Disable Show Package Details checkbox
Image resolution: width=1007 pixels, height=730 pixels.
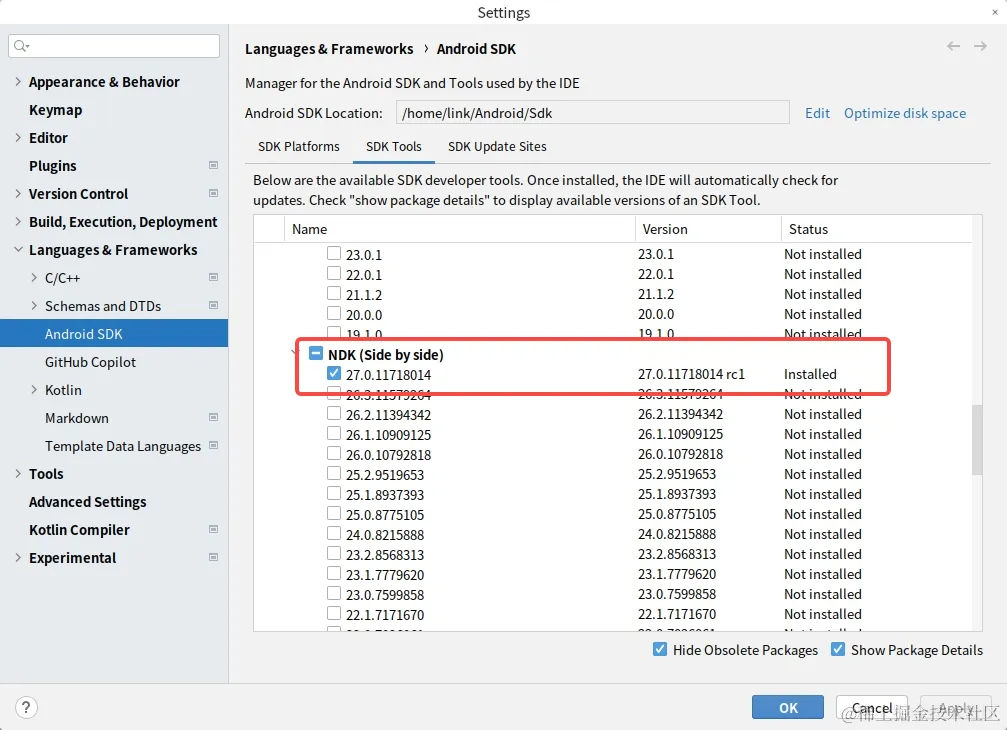[x=838, y=650]
